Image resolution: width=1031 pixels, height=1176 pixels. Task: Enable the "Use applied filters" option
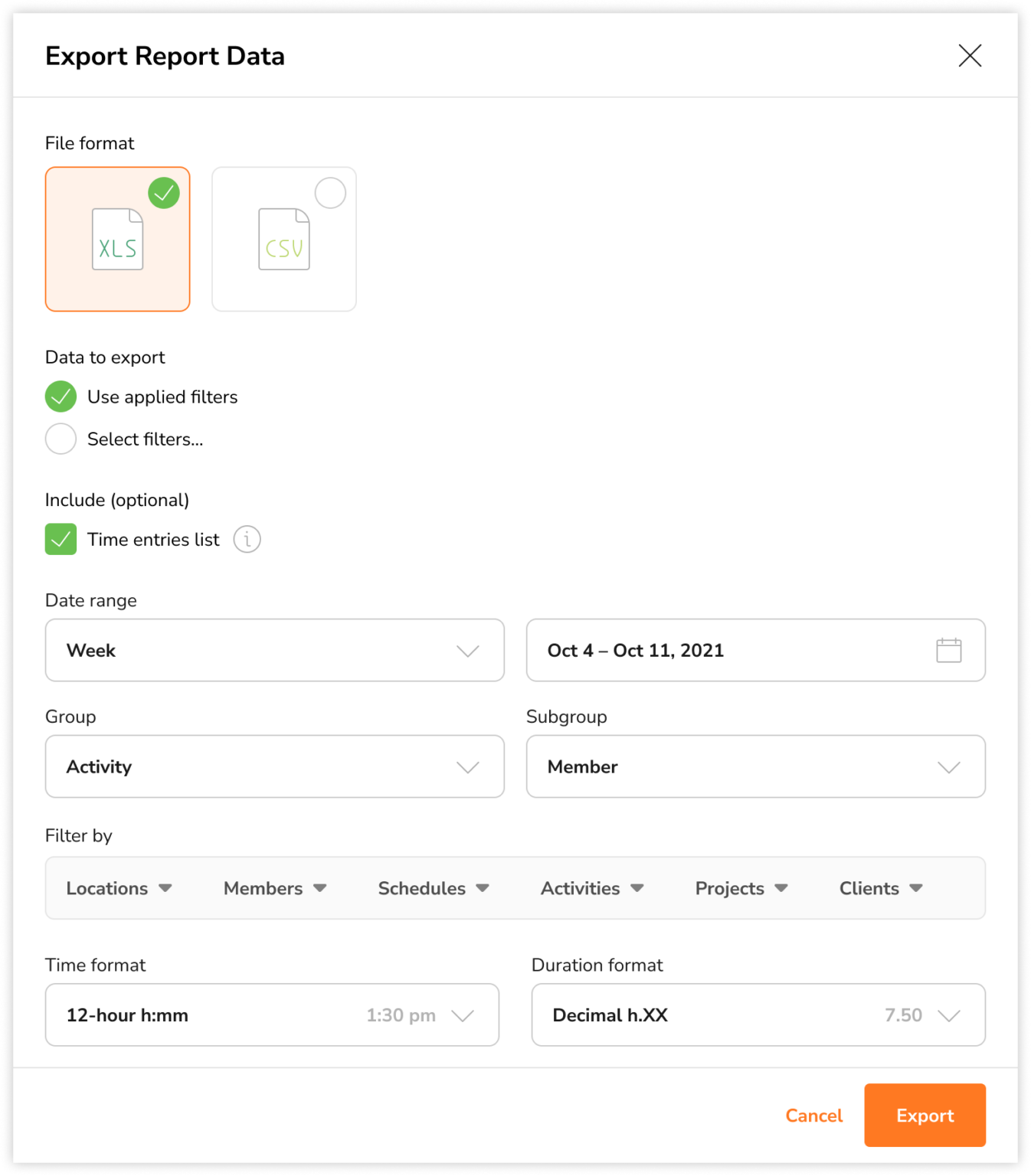[x=61, y=397]
